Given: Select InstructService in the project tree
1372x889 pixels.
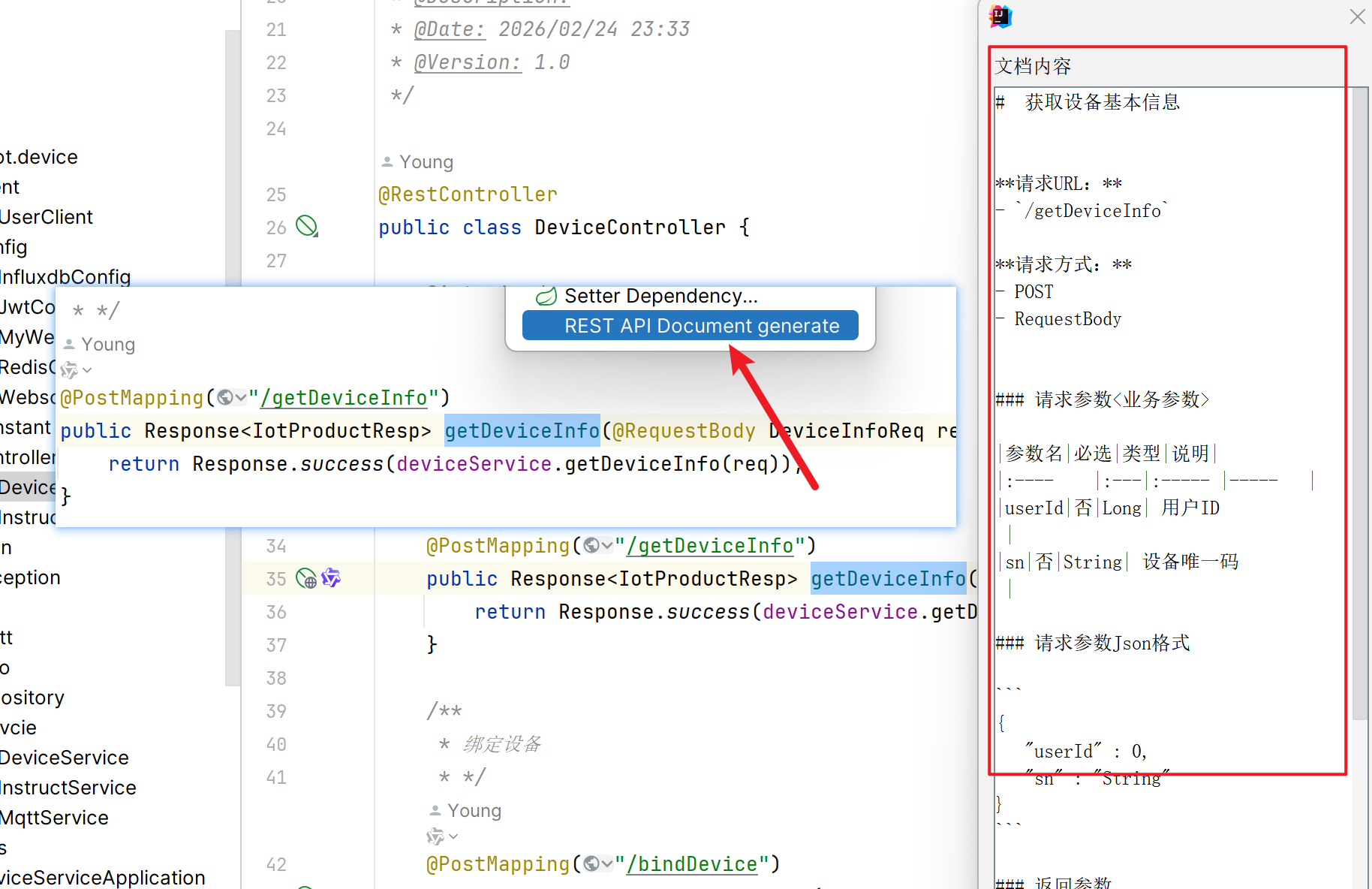Looking at the screenshot, I should [68, 788].
